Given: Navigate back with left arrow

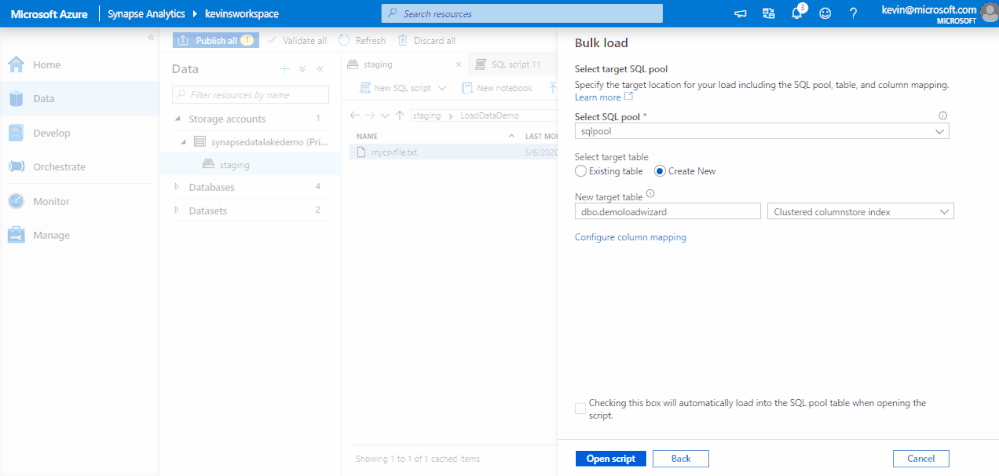Looking at the screenshot, I should tap(355, 115).
